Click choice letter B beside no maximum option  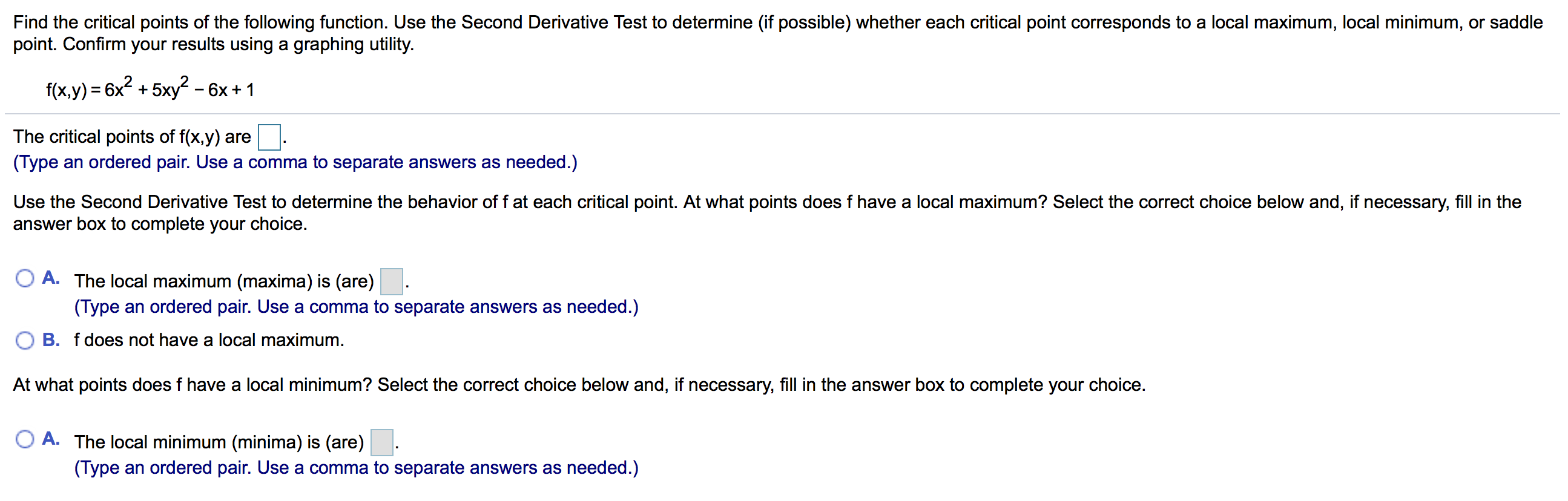tap(51, 340)
